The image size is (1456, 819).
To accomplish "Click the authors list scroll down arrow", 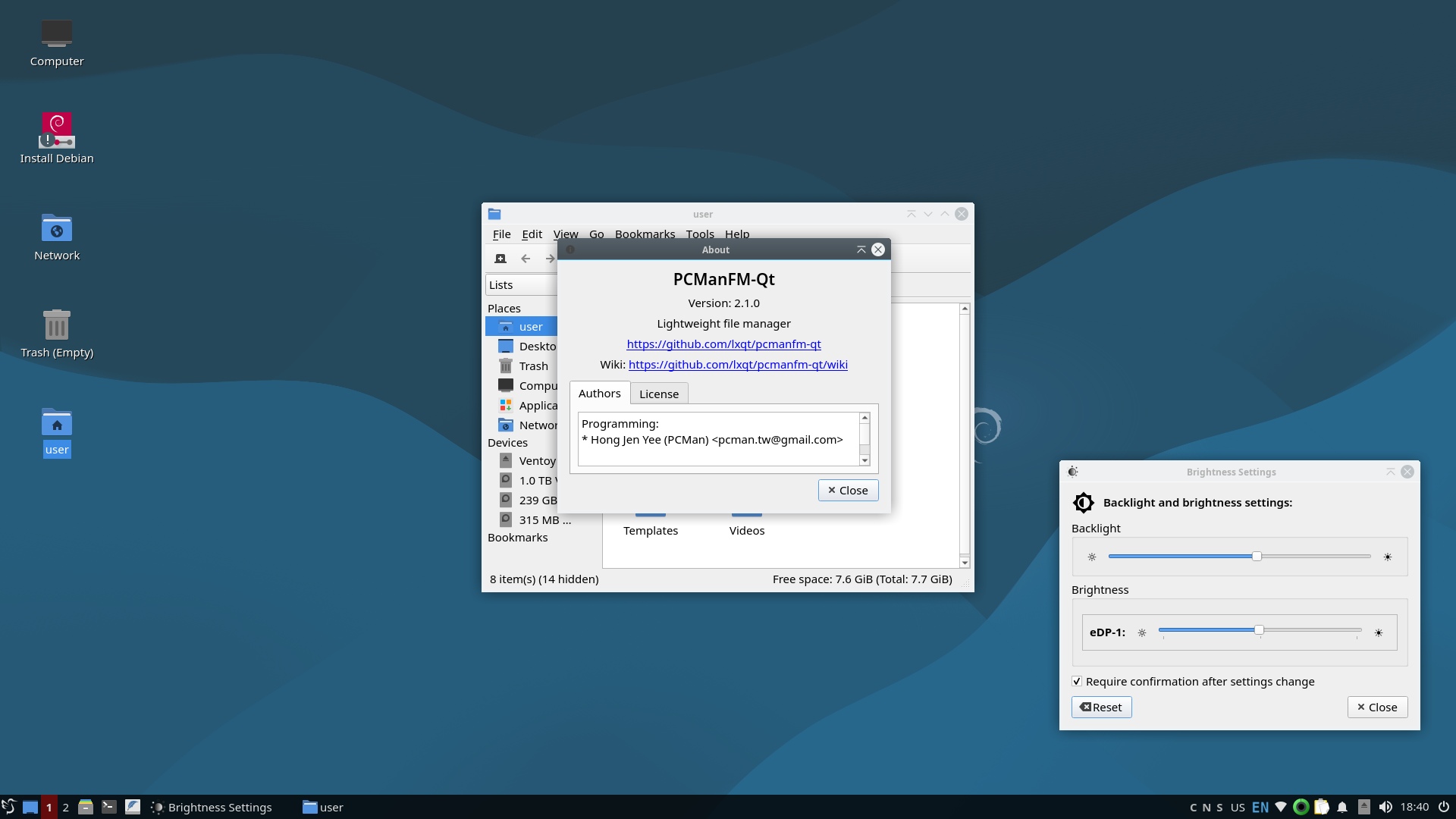I will pos(864,460).
